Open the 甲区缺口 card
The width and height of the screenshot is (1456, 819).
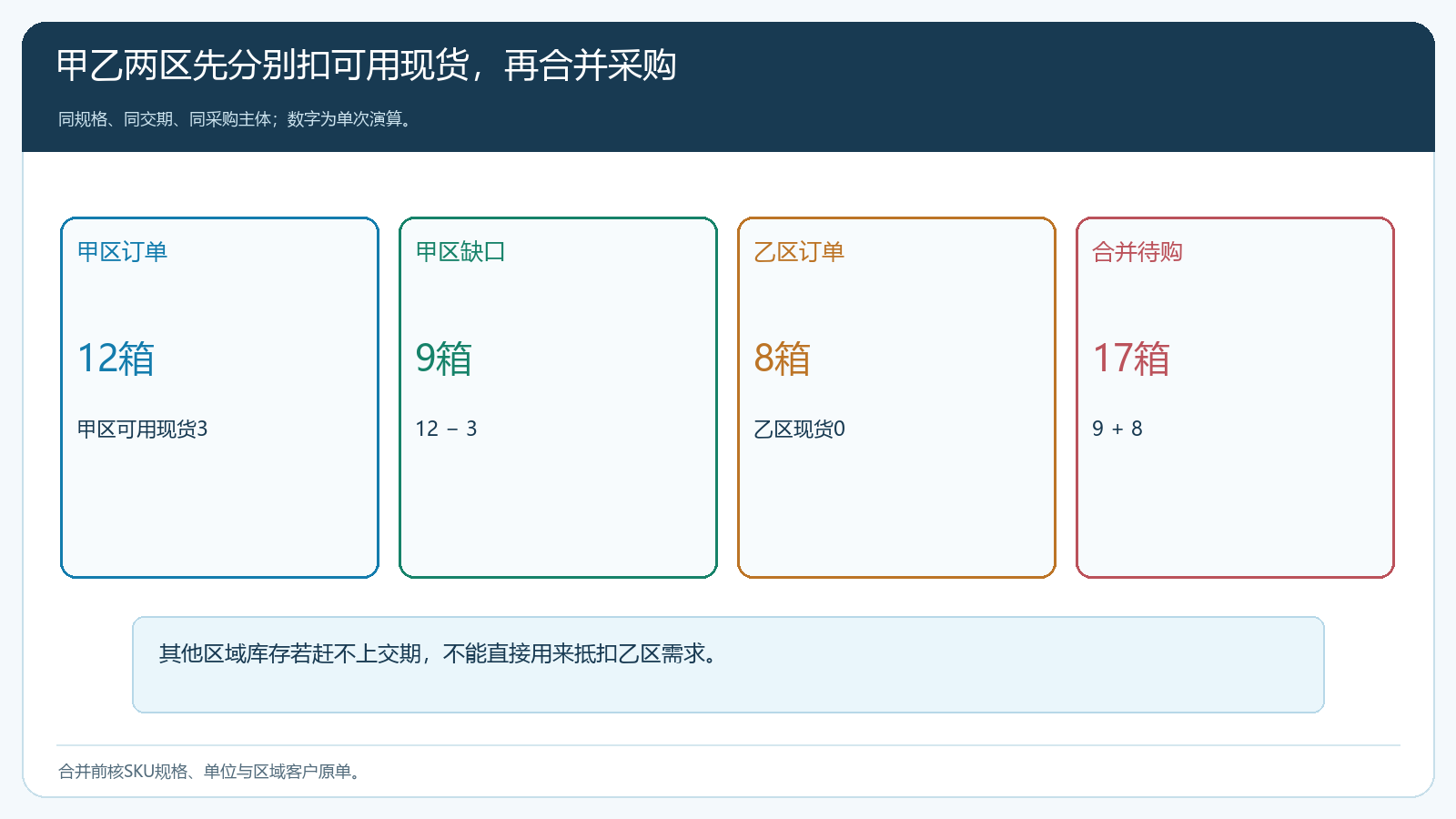558,398
